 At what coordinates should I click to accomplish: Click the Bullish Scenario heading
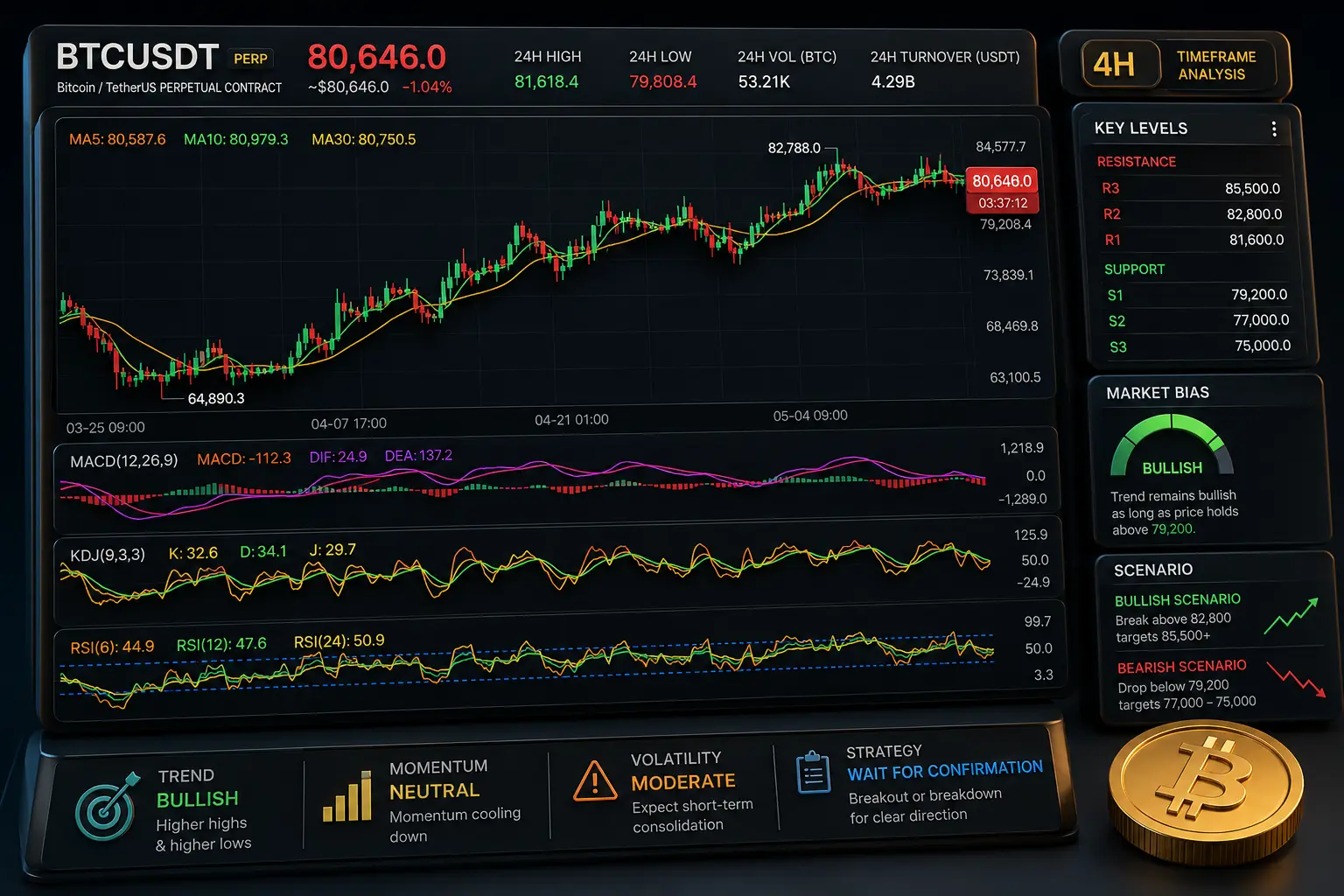[1178, 600]
